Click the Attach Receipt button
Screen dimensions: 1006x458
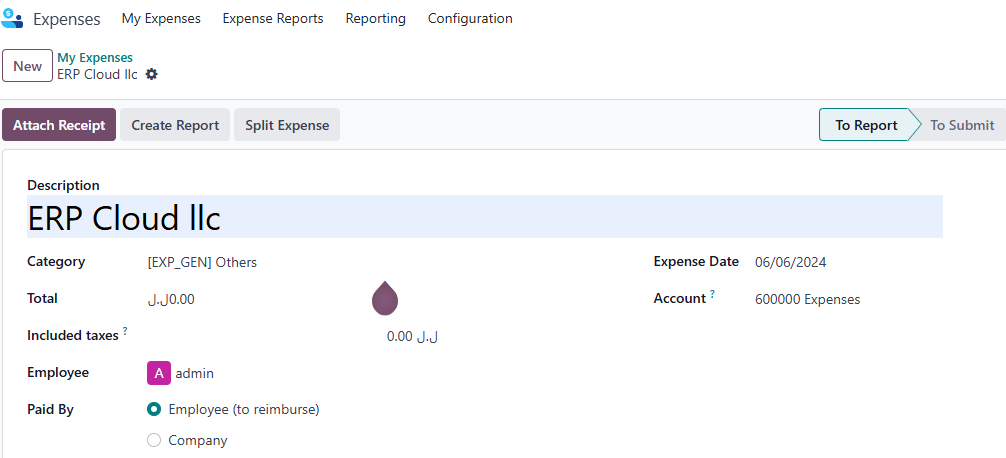click(59, 125)
